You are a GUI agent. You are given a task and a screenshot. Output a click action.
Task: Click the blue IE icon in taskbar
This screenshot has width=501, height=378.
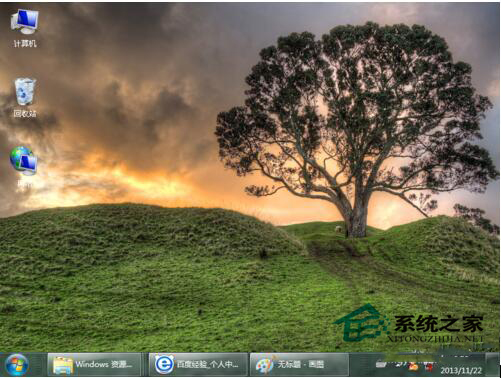tap(164, 364)
